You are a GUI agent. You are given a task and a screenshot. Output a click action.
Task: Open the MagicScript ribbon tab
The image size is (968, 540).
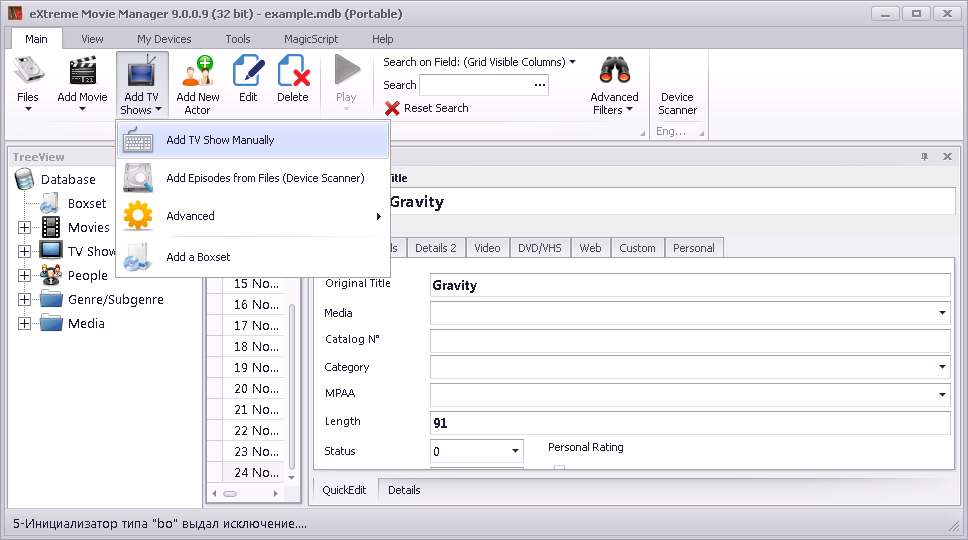click(x=311, y=39)
